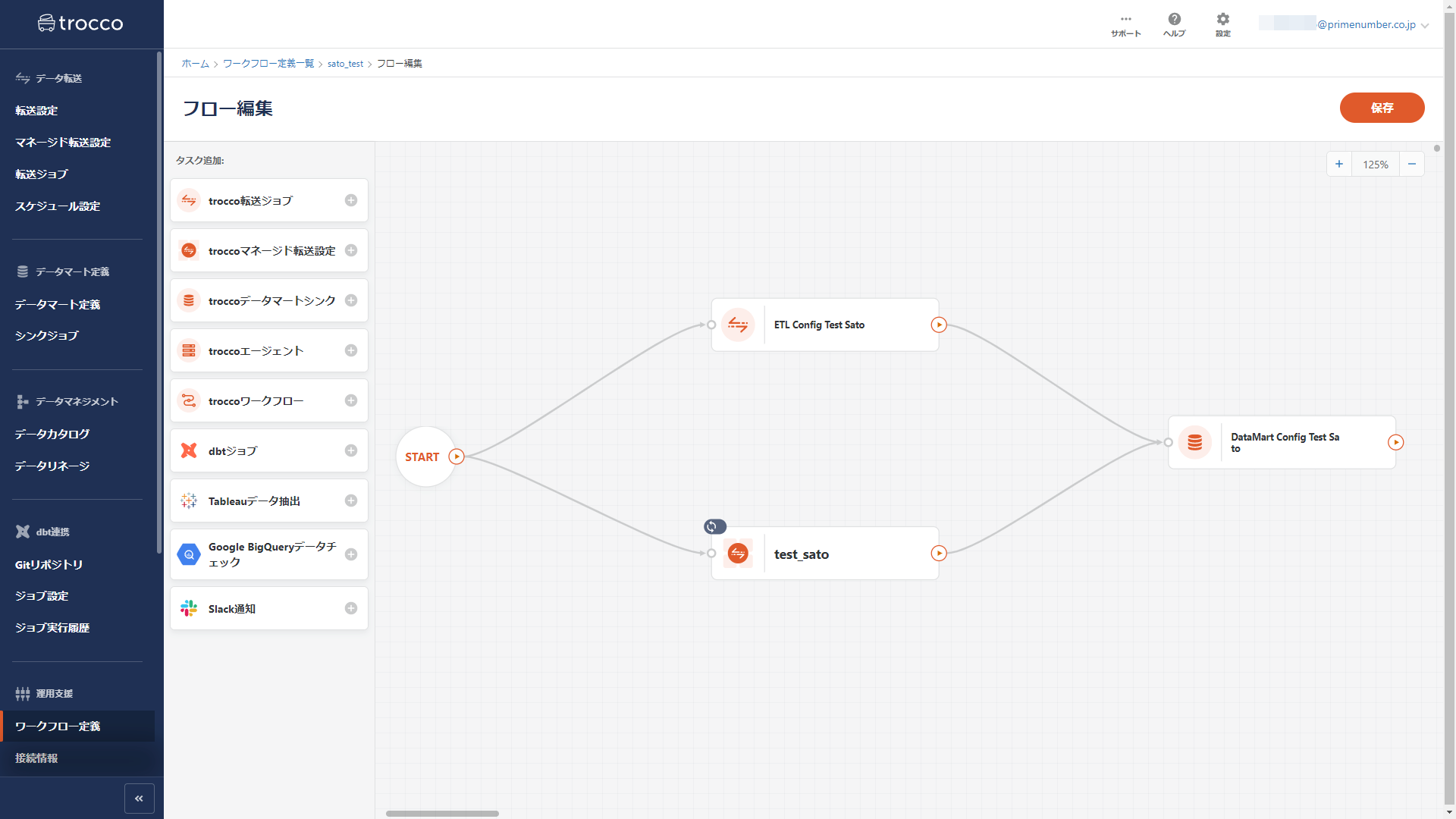Image resolution: width=1456 pixels, height=819 pixels.
Task: Select ホーム from the breadcrumb navigation
Action: 195,64
